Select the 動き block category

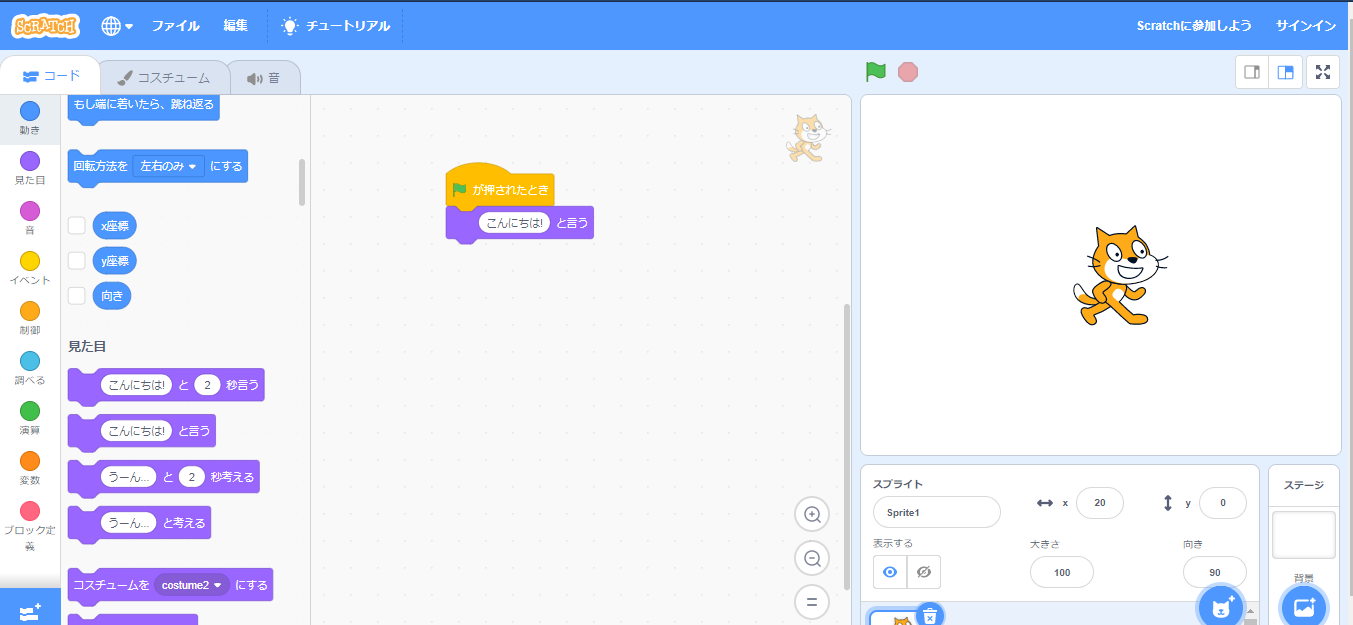click(30, 118)
